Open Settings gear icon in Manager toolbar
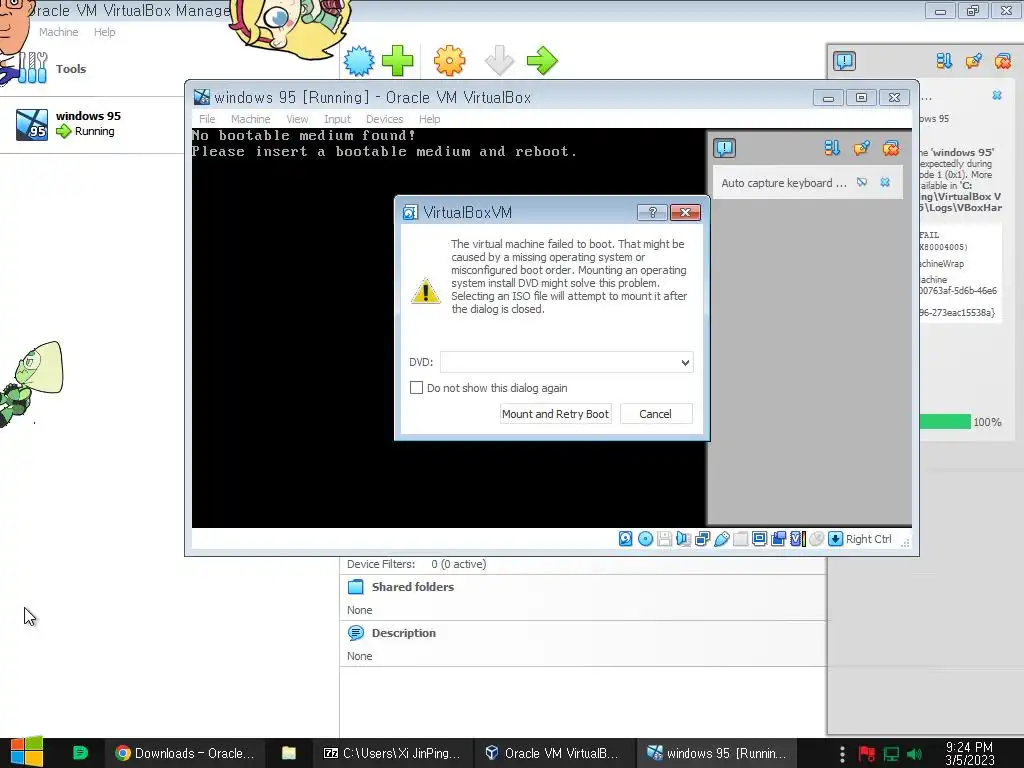 [x=449, y=61]
